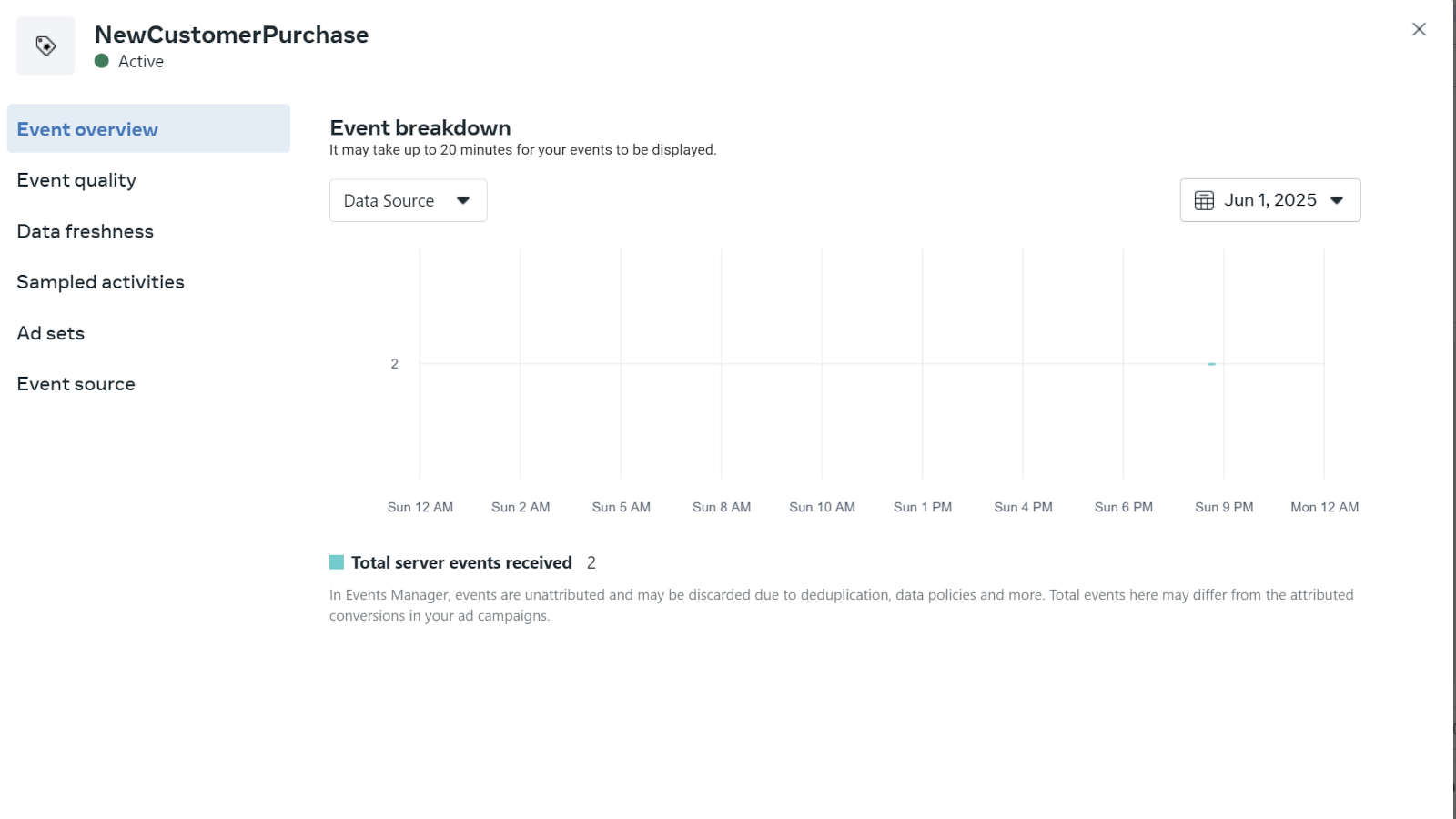Switch to the Event quality tab
The image size is (1456, 819).
coord(76,180)
